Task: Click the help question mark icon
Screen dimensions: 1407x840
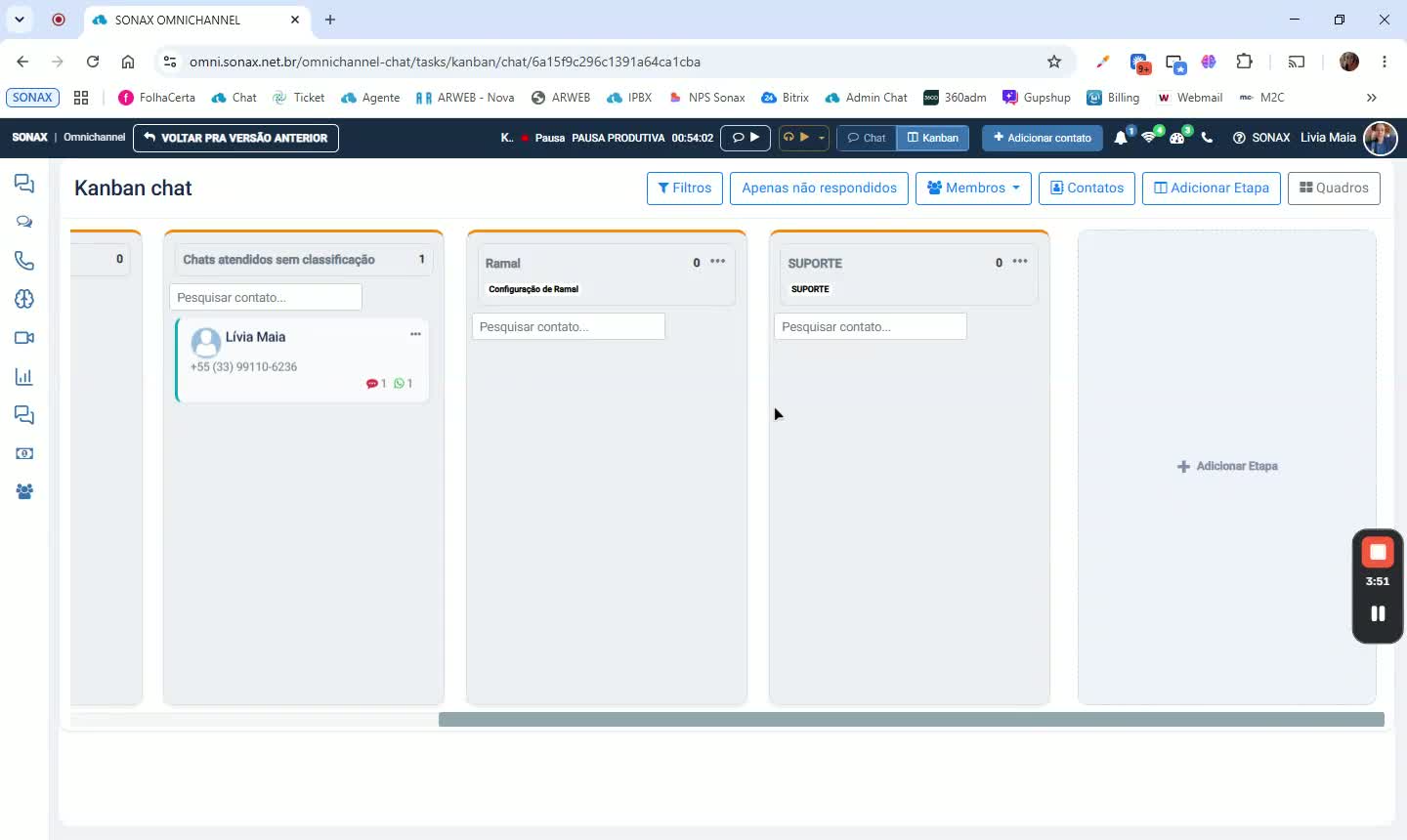Action: [1239, 138]
